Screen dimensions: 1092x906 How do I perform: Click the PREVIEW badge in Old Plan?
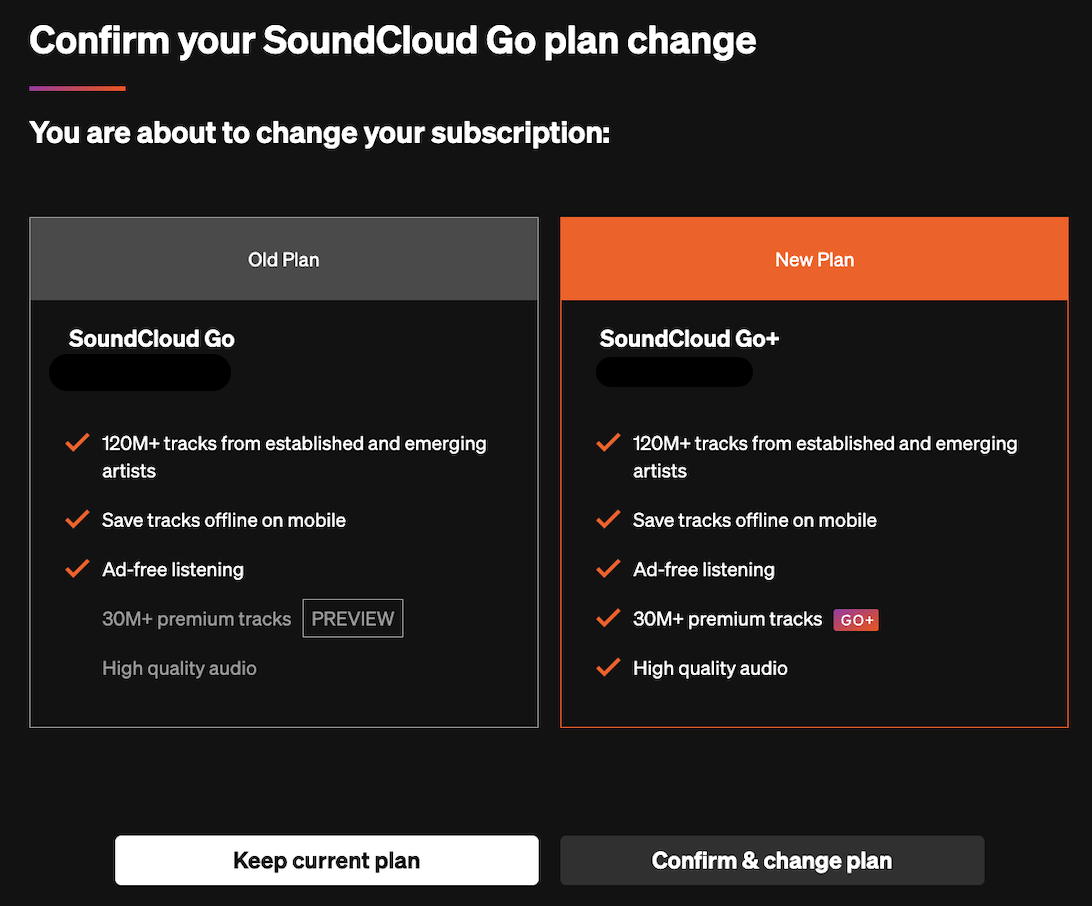(352, 619)
